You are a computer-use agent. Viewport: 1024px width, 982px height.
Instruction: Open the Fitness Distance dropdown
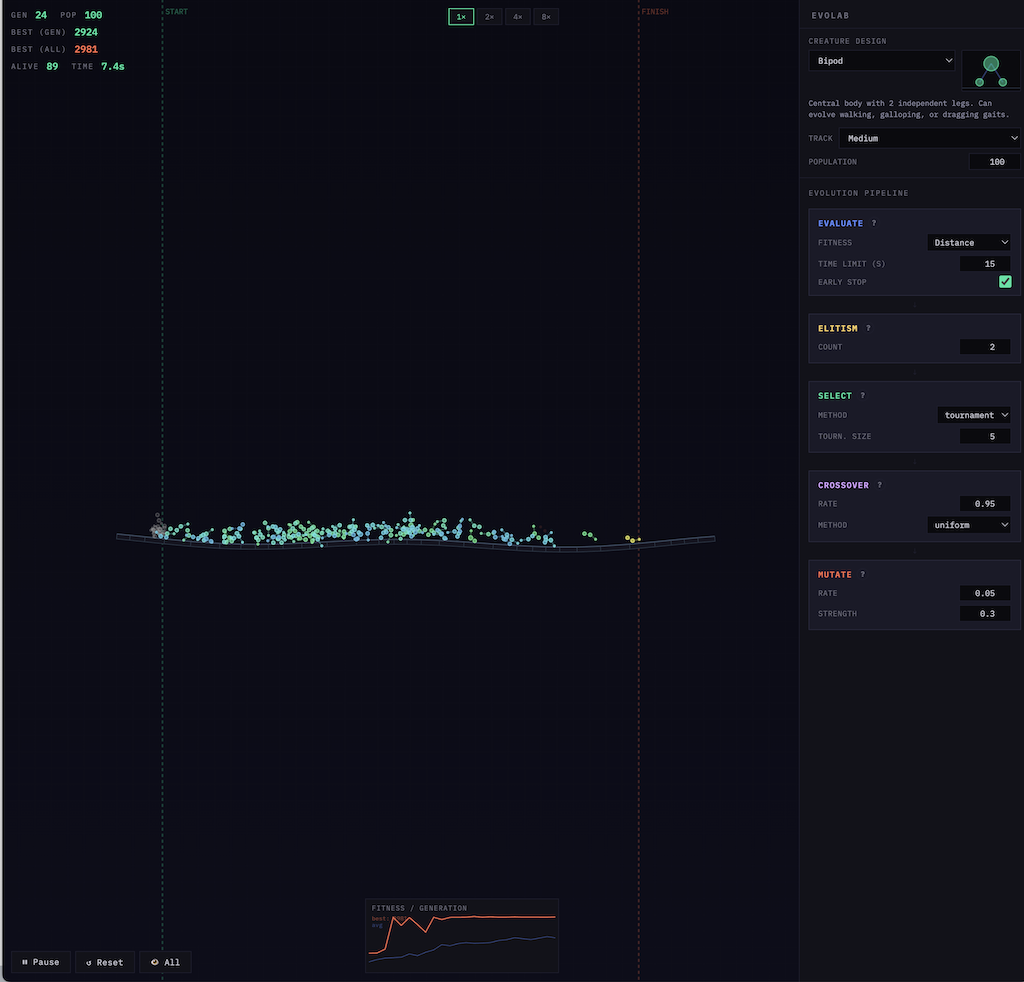pyautogui.click(x=969, y=243)
